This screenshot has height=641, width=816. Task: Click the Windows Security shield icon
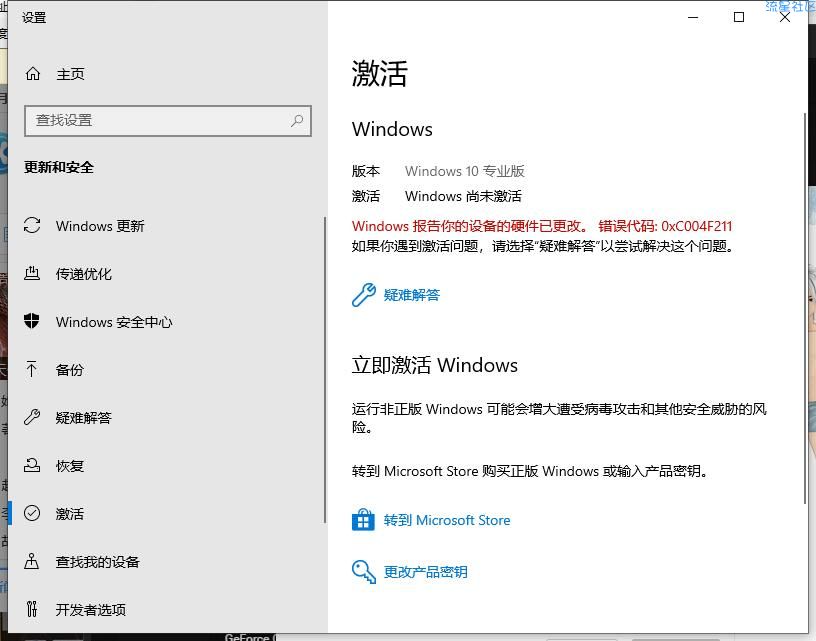tap(32, 321)
